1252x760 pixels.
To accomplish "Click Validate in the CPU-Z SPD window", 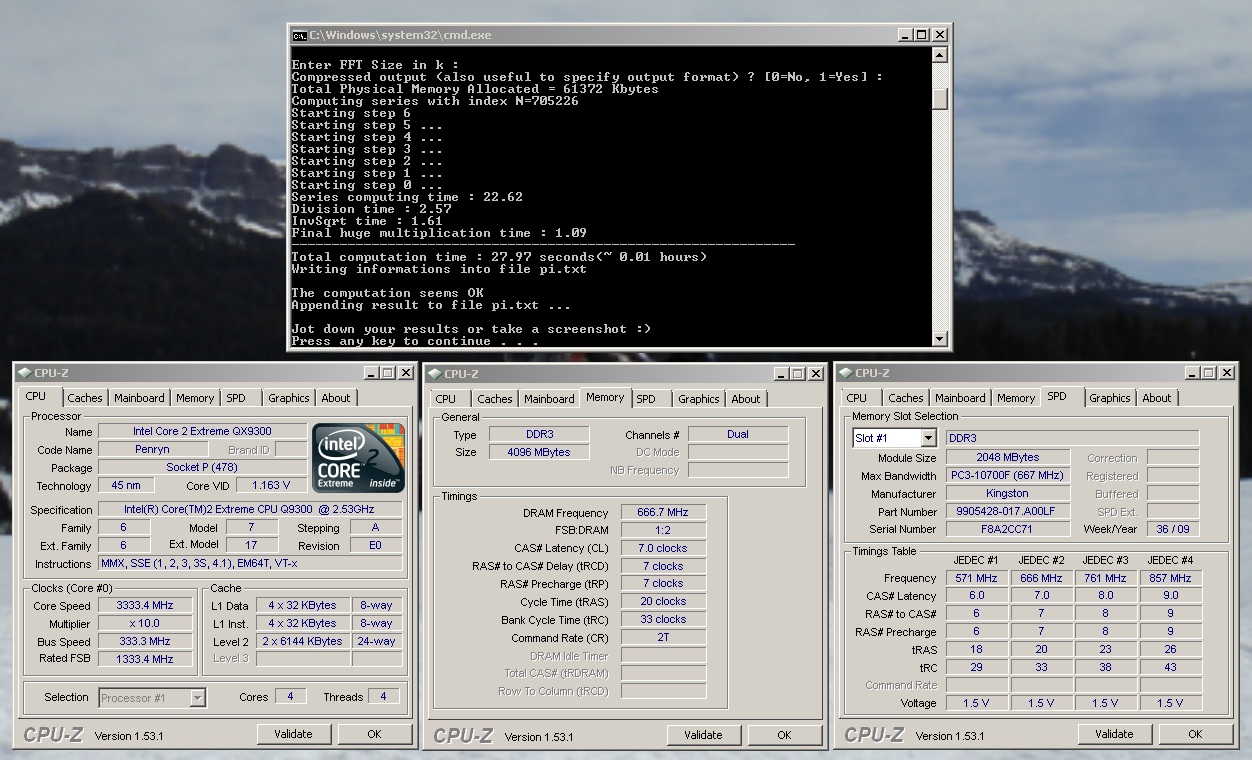I will 1114,734.
